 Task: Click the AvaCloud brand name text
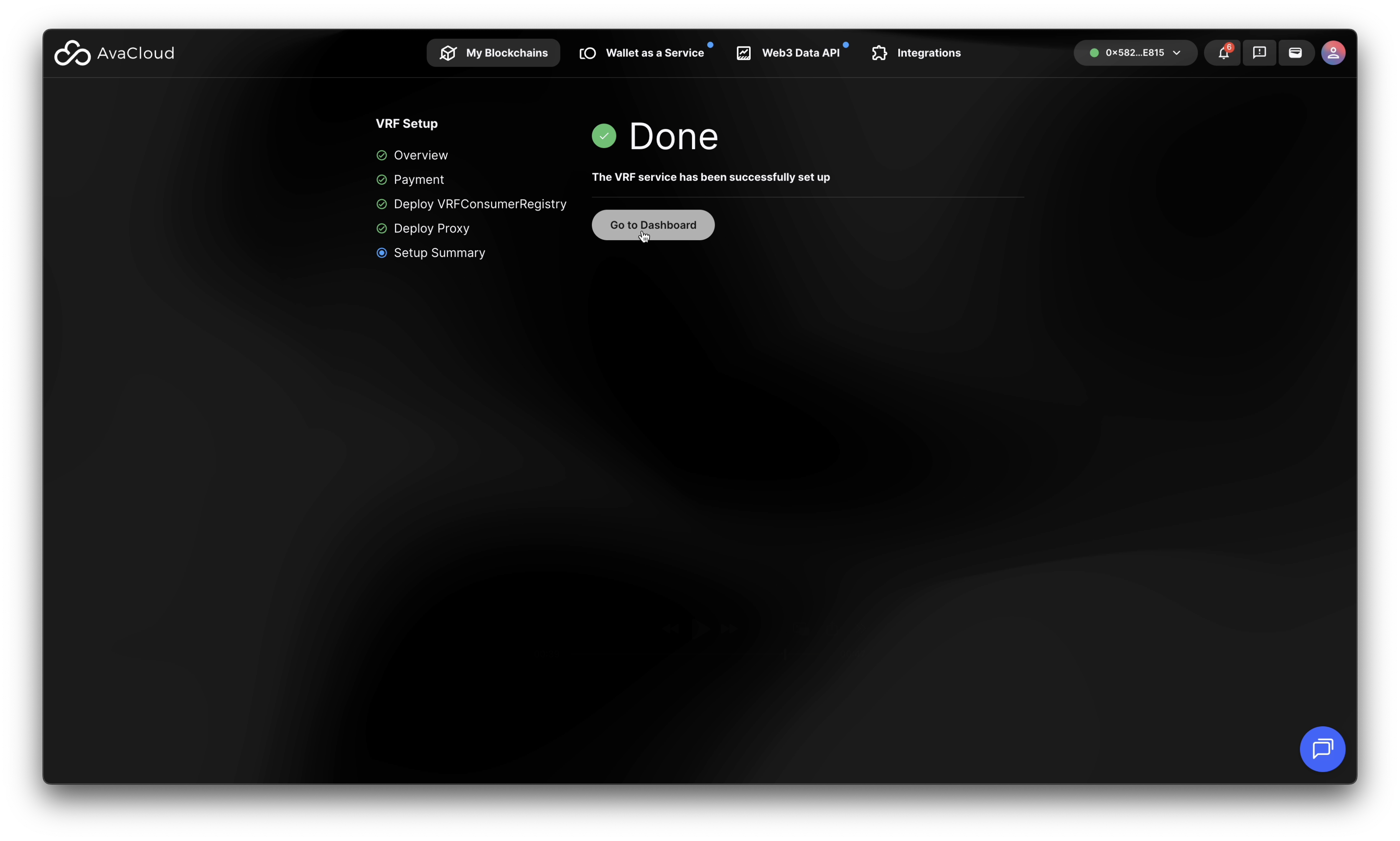coord(135,53)
